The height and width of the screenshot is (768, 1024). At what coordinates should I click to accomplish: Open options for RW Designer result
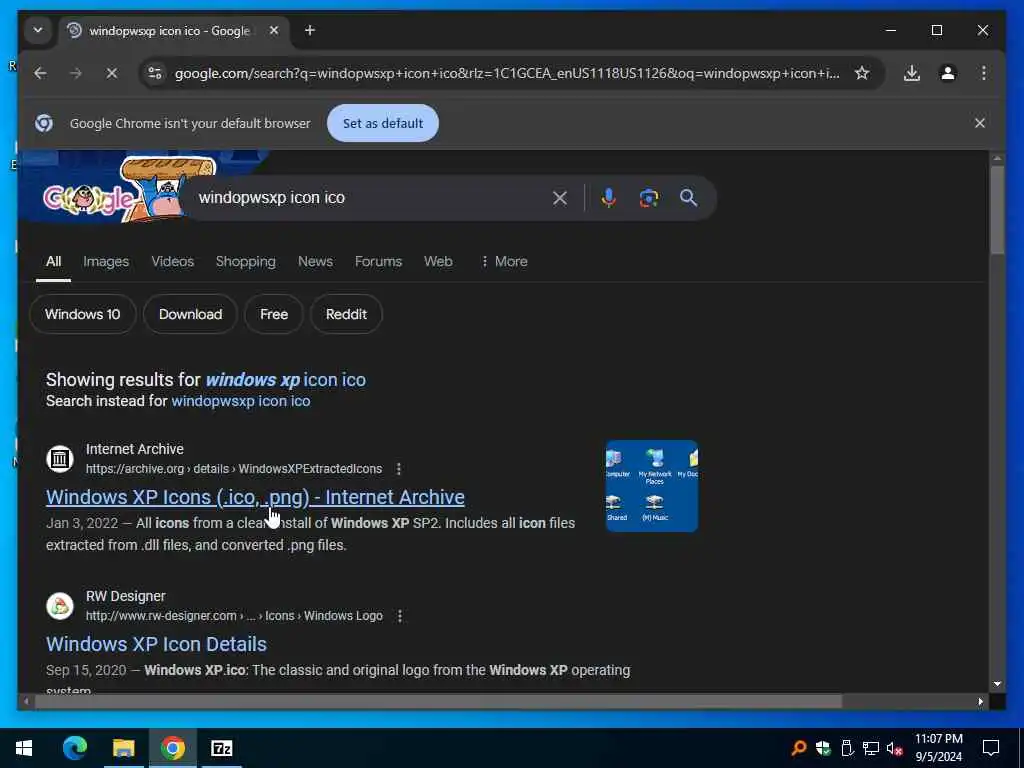(x=400, y=616)
